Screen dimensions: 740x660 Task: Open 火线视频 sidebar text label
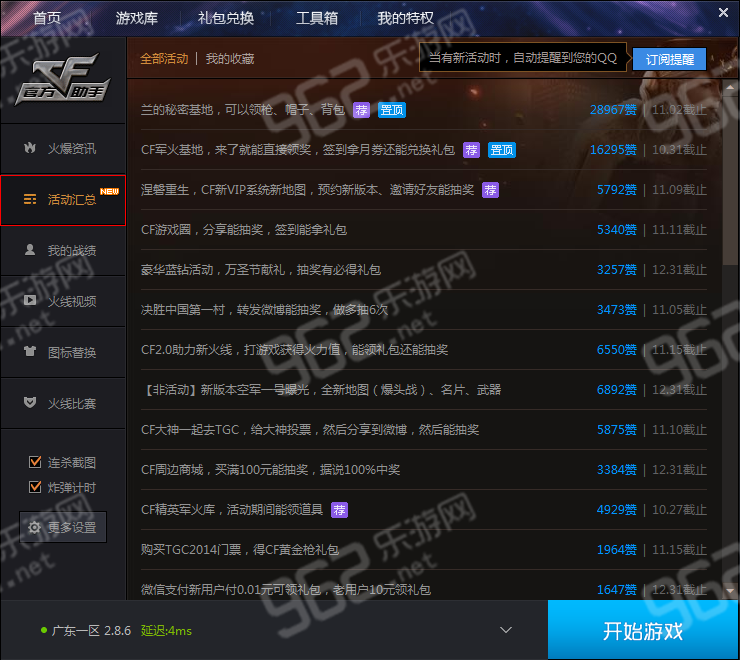point(72,301)
